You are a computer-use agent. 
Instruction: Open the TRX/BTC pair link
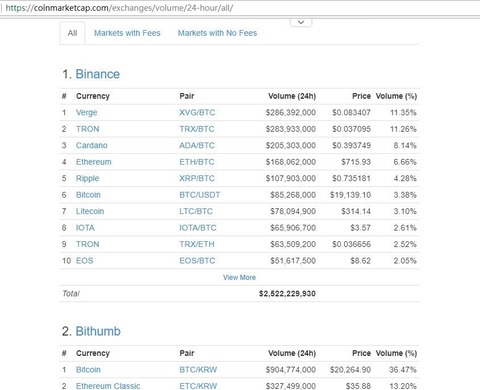[197, 129]
